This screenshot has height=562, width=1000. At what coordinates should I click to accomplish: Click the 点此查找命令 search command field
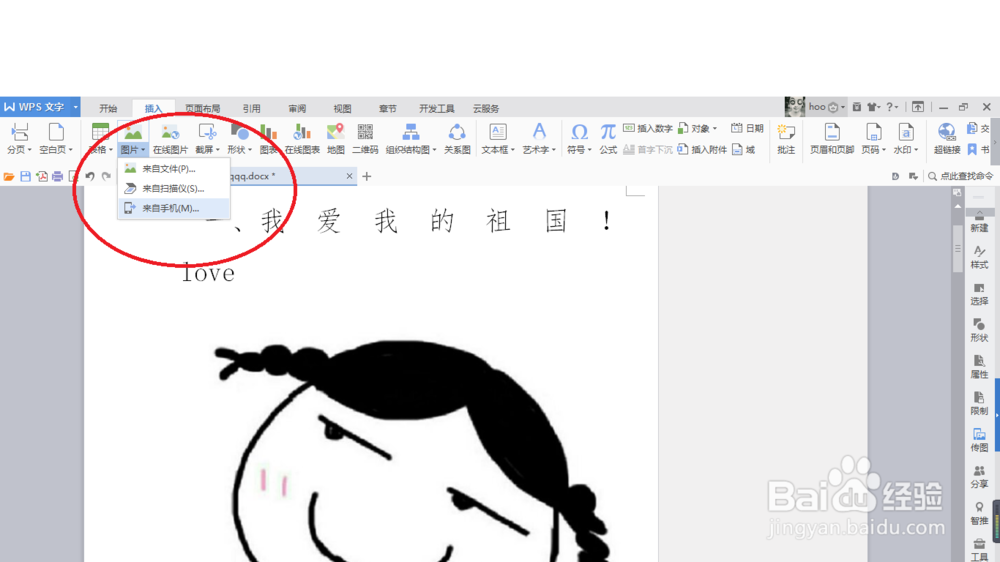click(960, 177)
